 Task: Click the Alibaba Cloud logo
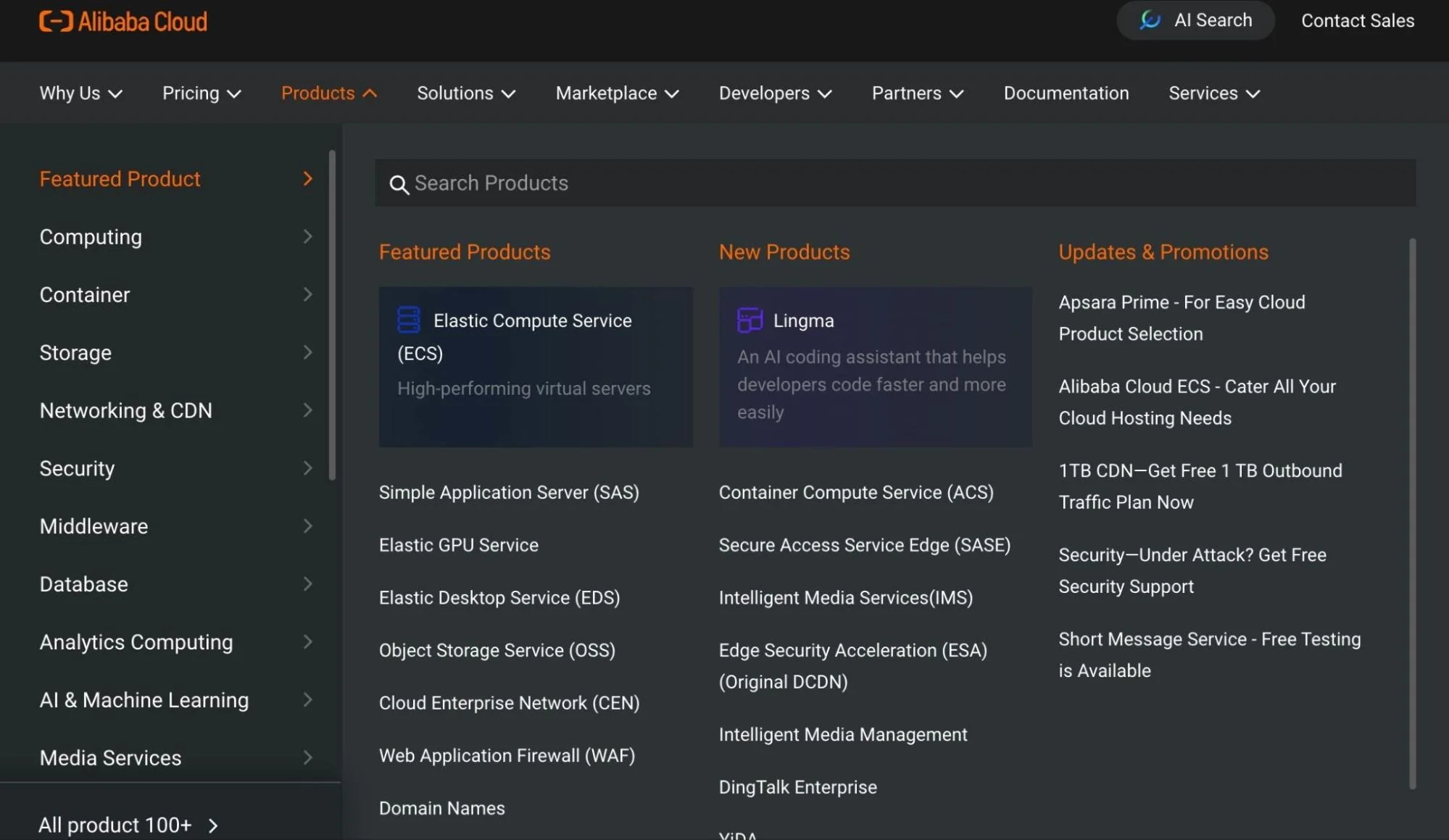pos(123,21)
